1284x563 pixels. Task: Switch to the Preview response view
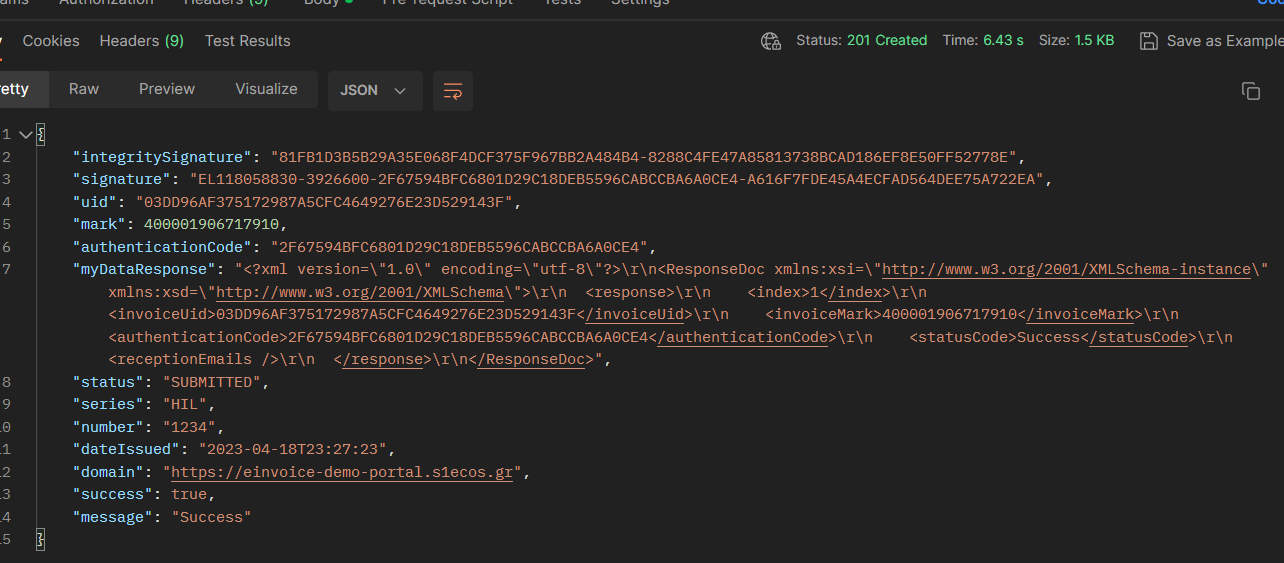point(167,89)
